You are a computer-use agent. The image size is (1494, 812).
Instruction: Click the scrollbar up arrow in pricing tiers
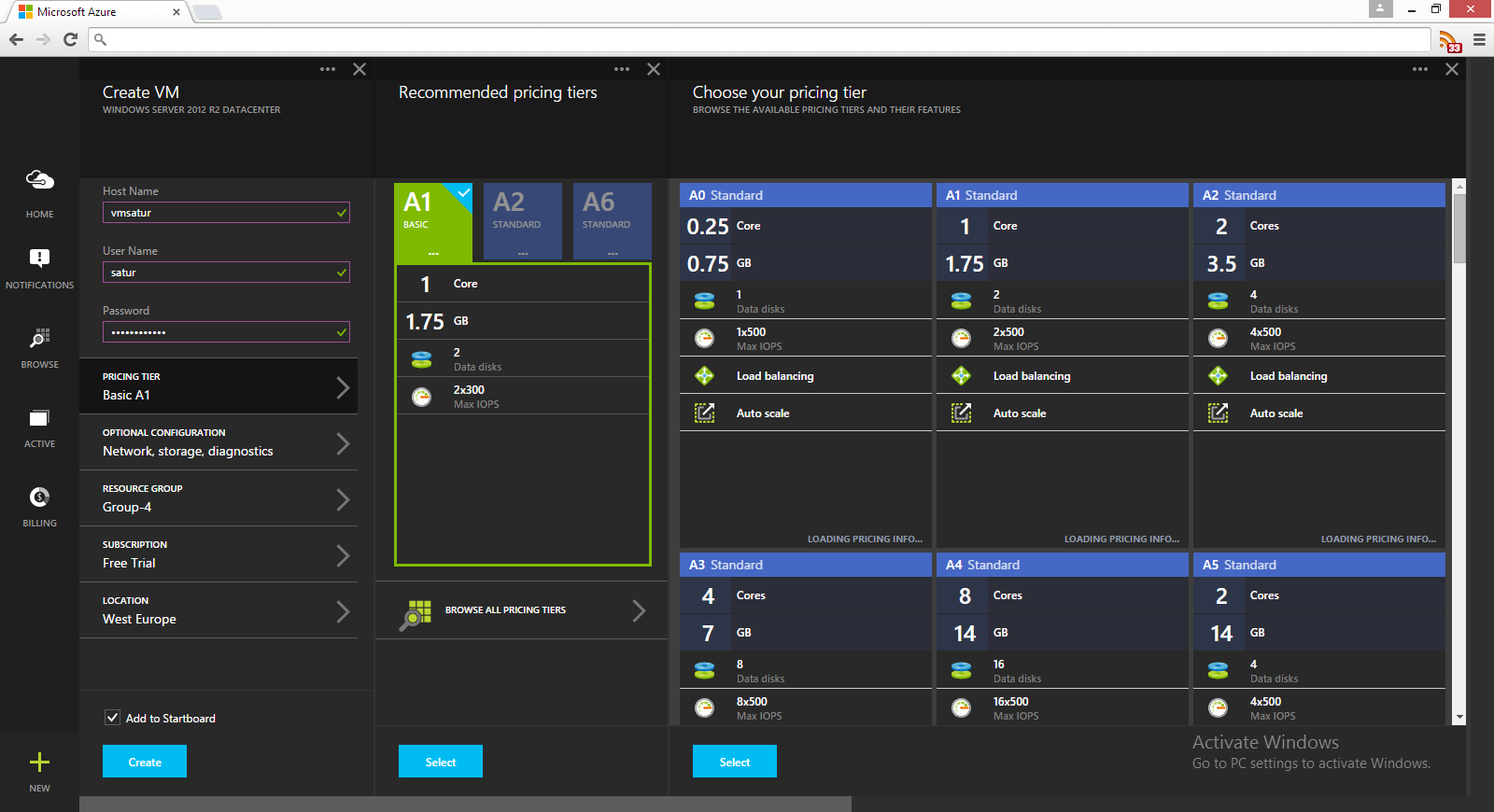[x=1459, y=187]
